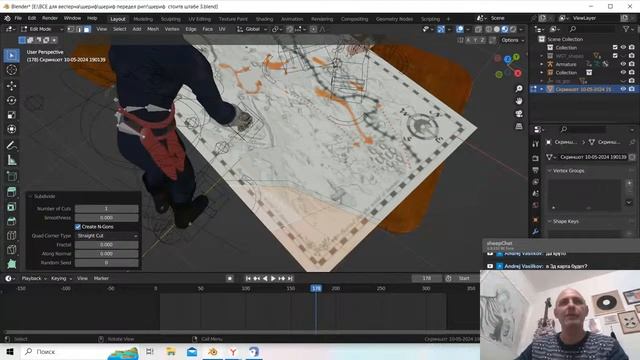
Task: Open the Tool properties tab
Action: click(x=536, y=144)
